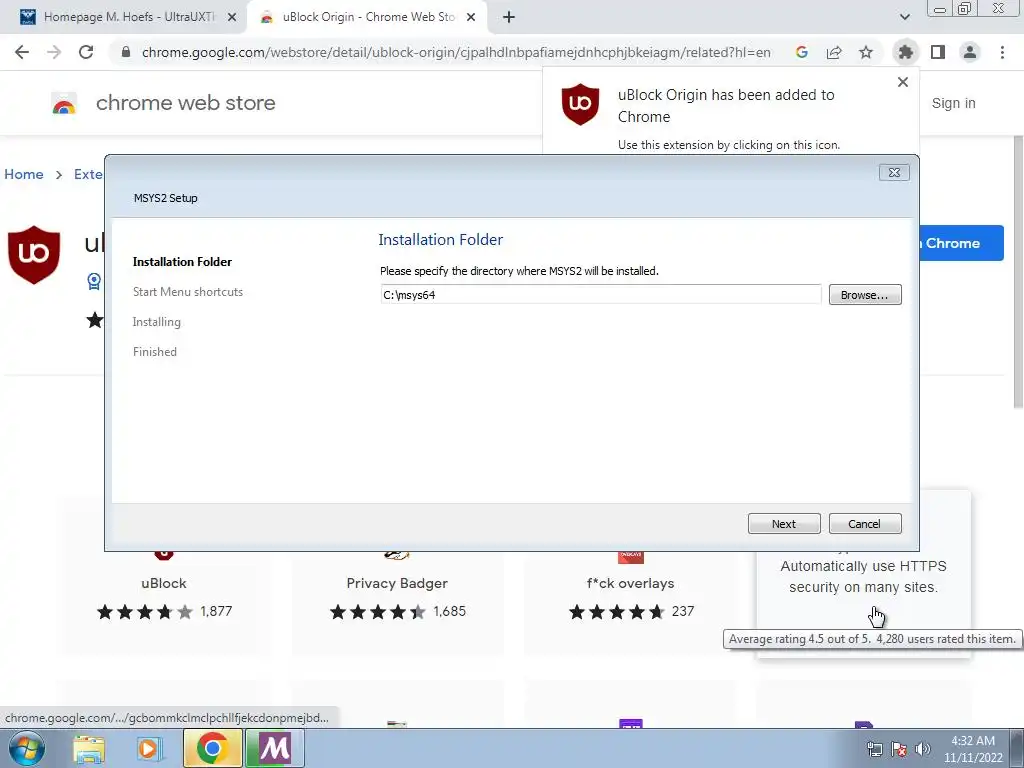Click the Chrome Web Store rainbow logo
This screenshot has height=768, width=1024.
(64, 103)
